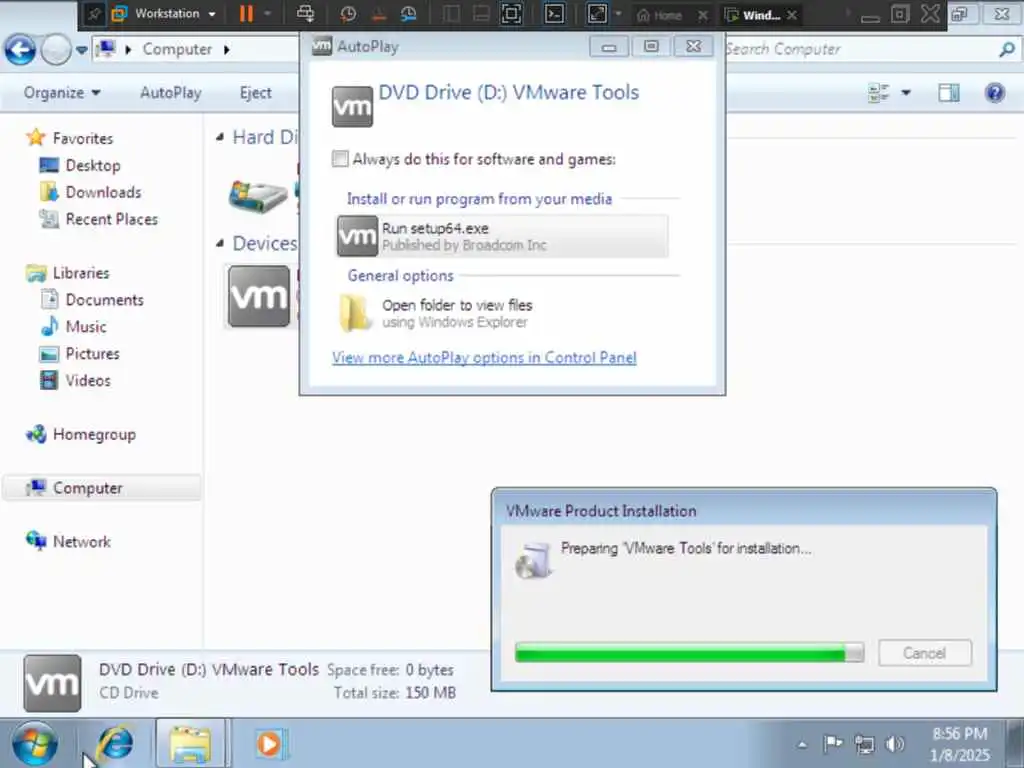Click the send Ctrl+Alt+Del icon
Screen dimensions: 1024x768
pyautogui.click(x=305, y=14)
